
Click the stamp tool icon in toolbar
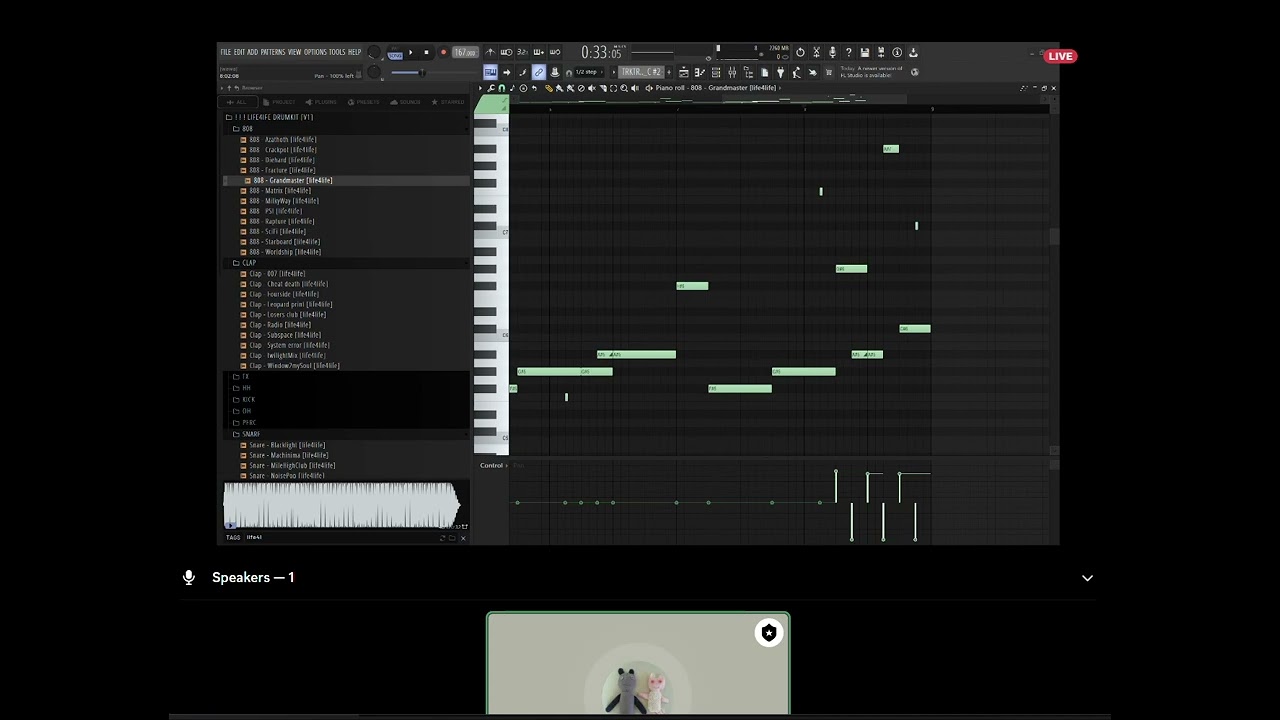tap(555, 72)
